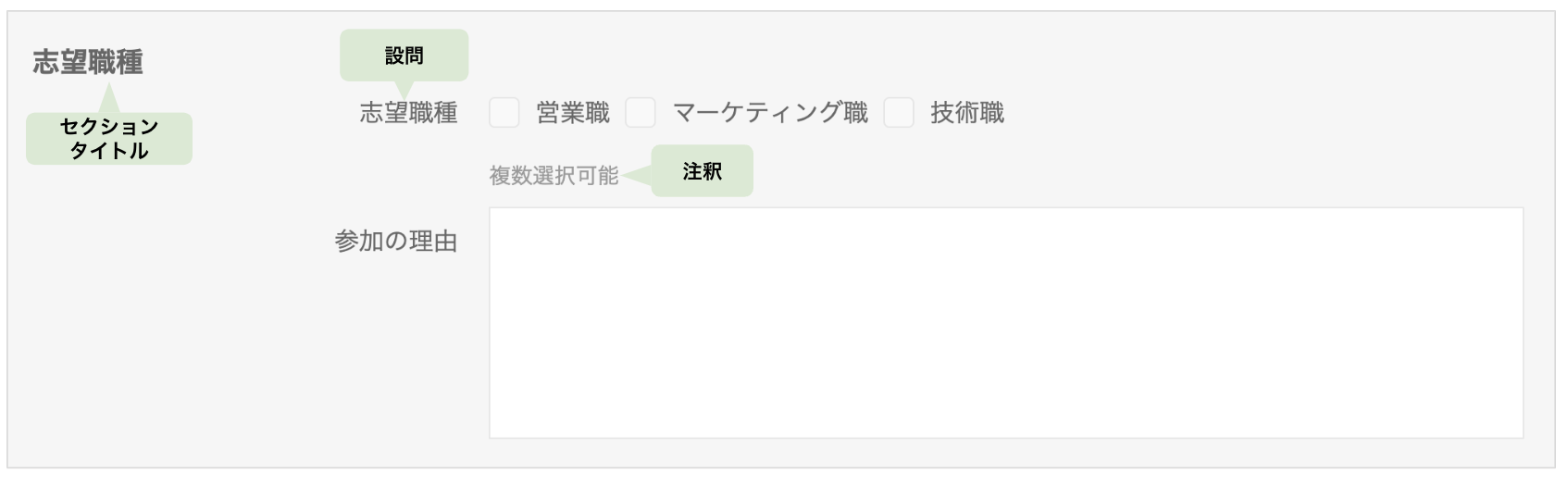Screen dimensions: 1568x485
Task: Click the 営業職 option label text
Action: pyautogui.click(x=573, y=113)
